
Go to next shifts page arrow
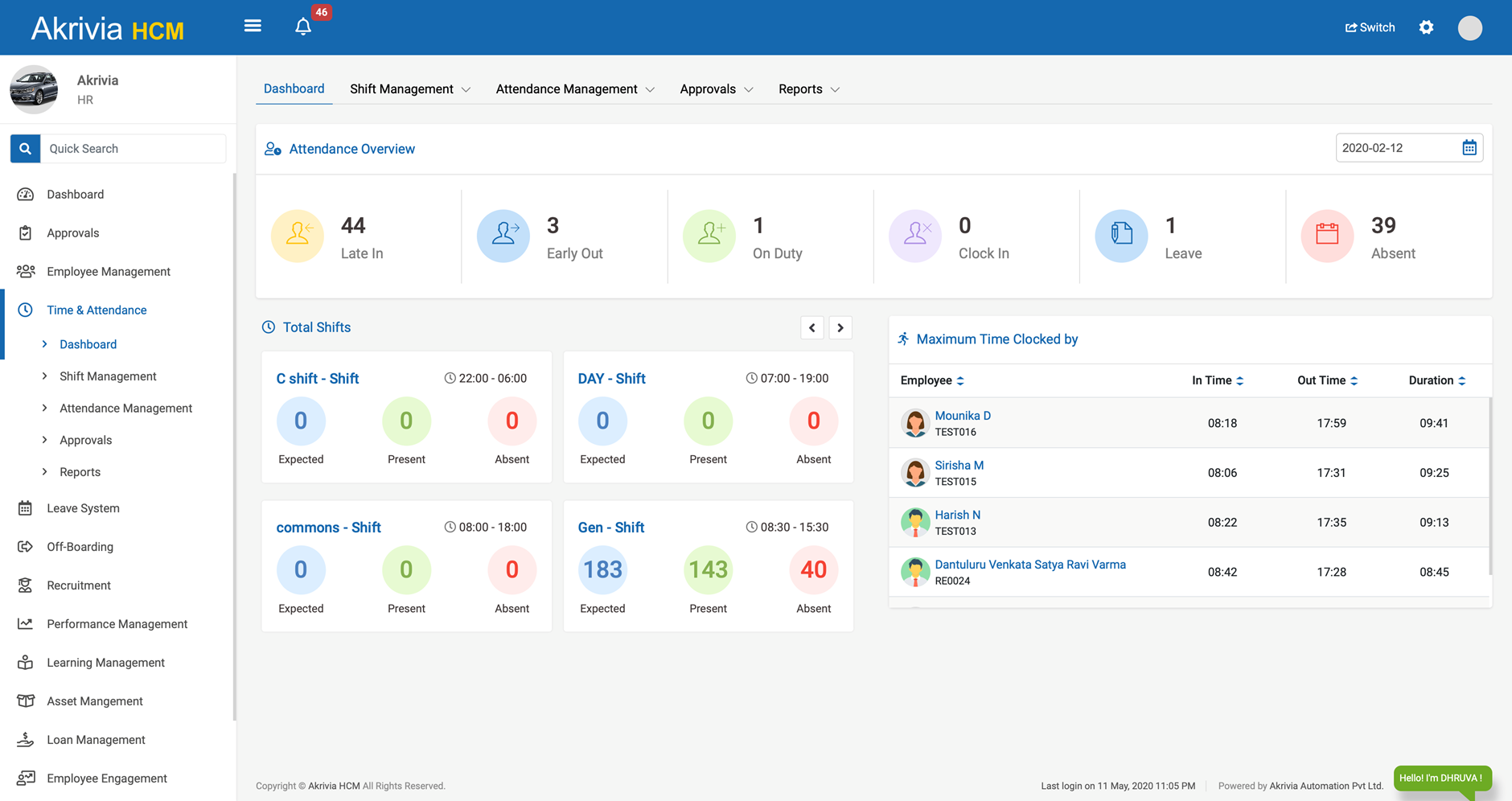(840, 328)
